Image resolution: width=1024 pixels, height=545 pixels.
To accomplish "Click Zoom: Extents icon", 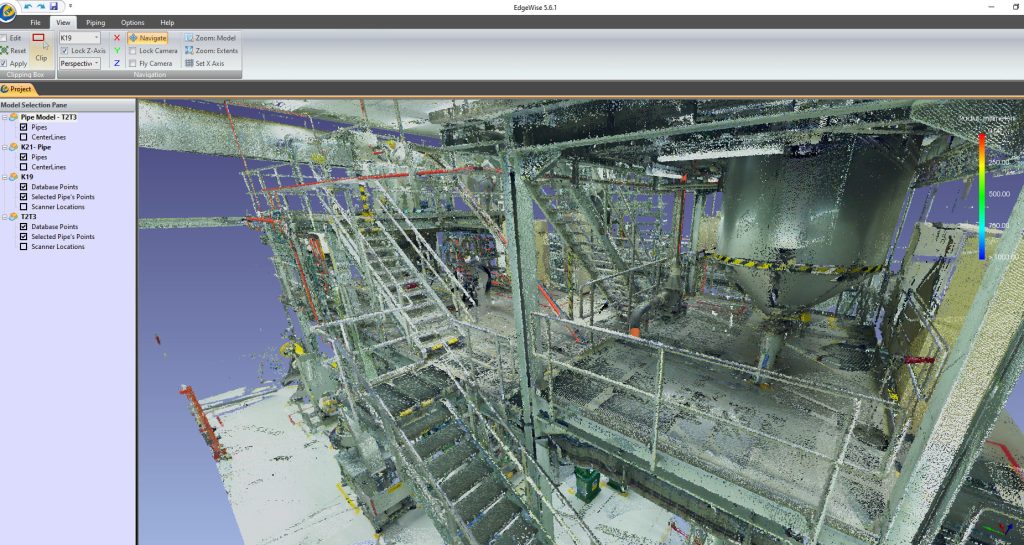I will [189, 50].
